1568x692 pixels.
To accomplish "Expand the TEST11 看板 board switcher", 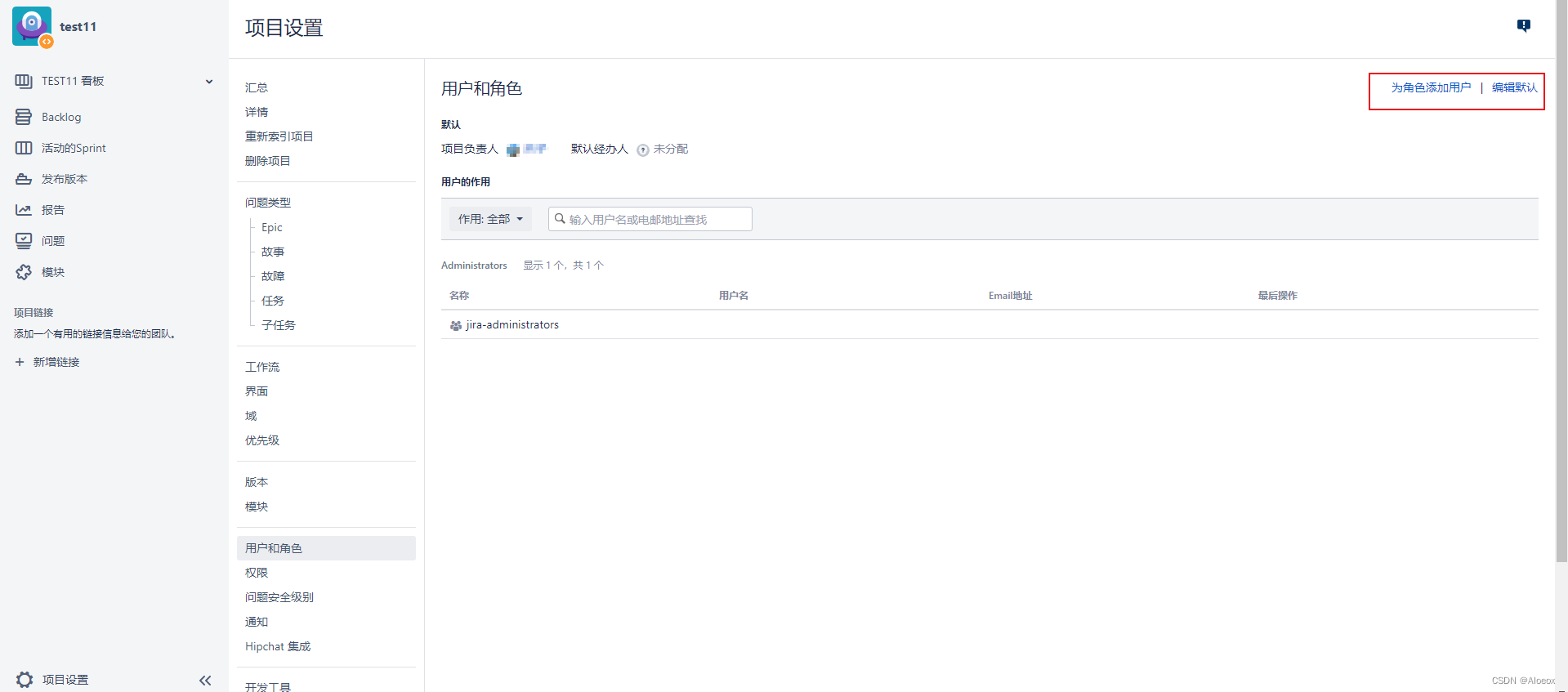I will coord(209,82).
